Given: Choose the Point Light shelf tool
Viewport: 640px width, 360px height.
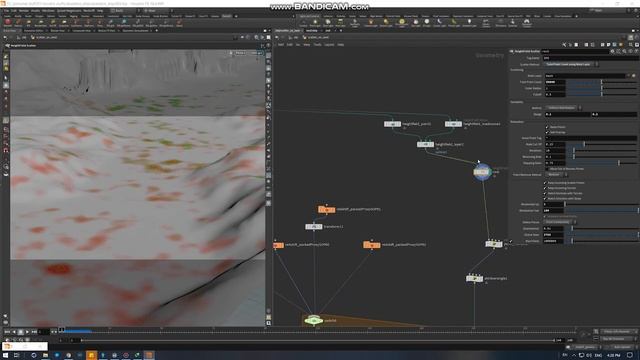Looking at the screenshot, I should click(315, 23).
